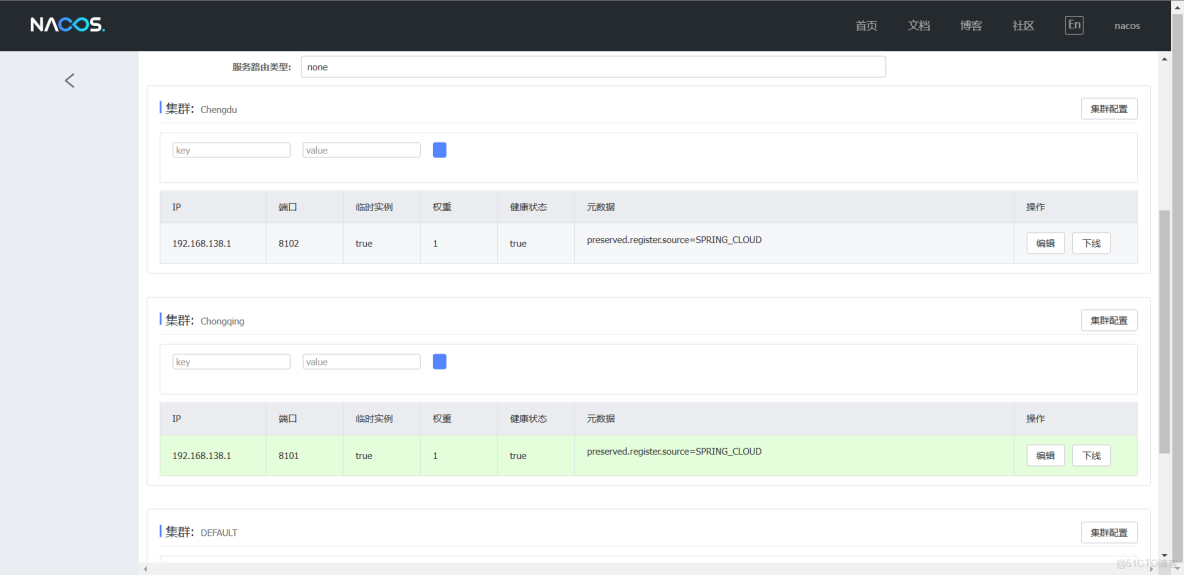
Task: Click 健康状态 header in Chengdu table
Action: click(529, 207)
